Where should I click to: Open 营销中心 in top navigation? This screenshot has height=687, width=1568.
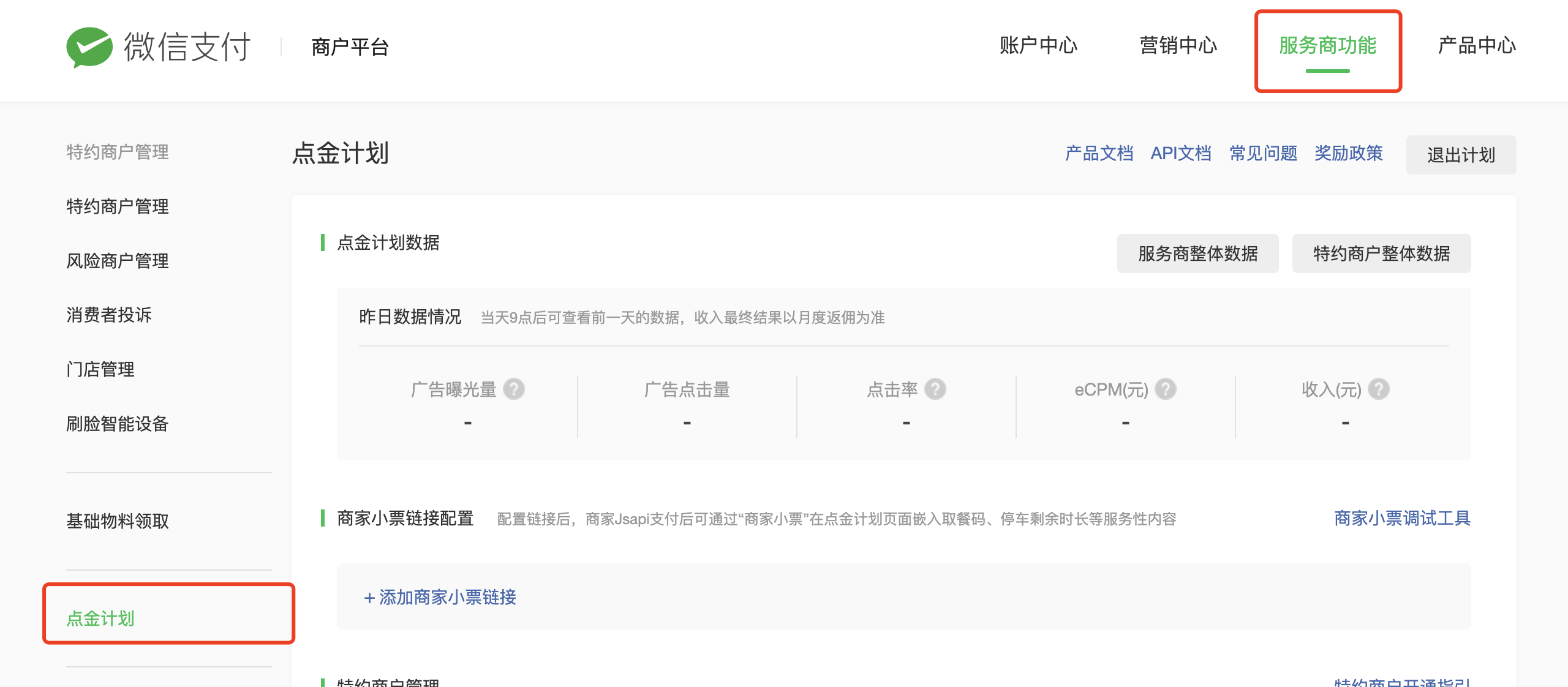(x=1178, y=46)
